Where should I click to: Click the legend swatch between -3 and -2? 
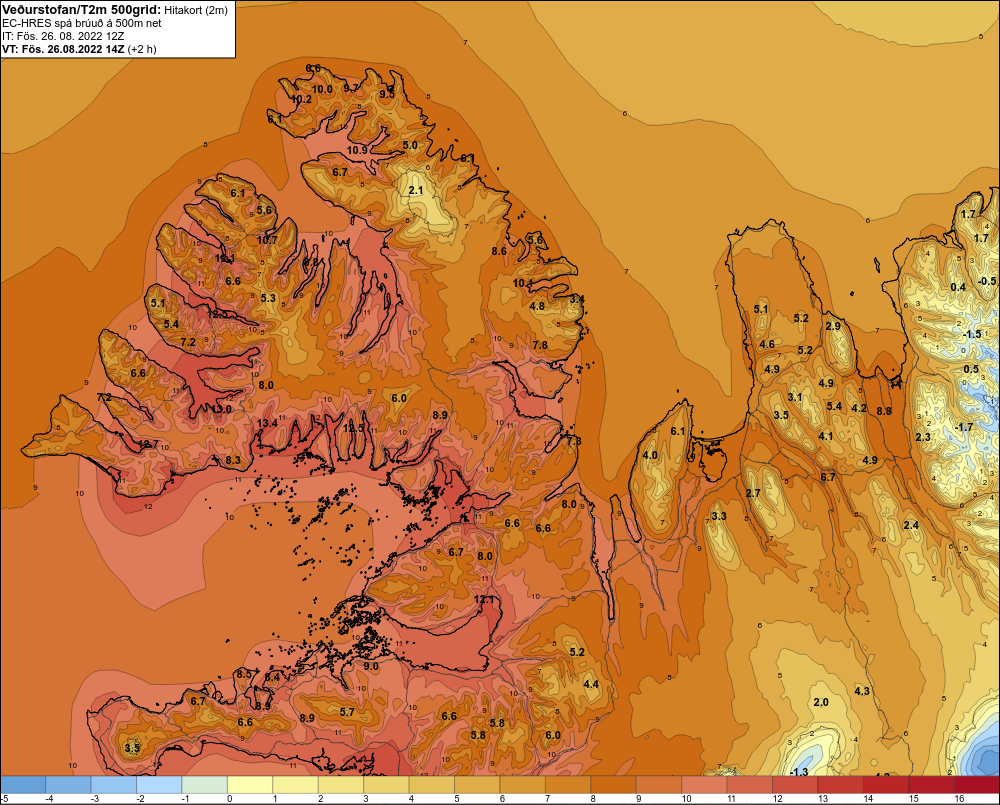click(x=114, y=785)
